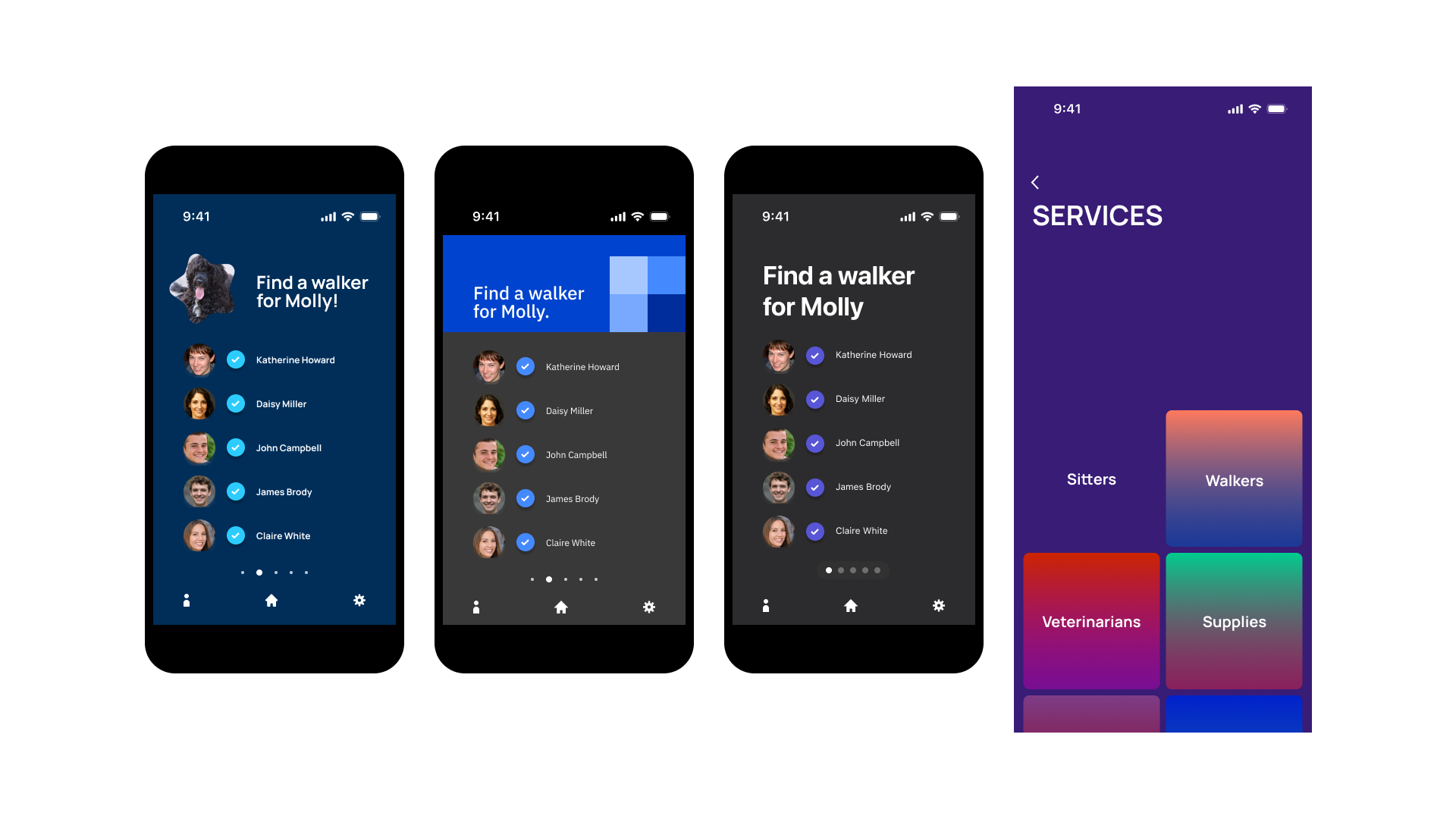Tap the settings gear icon

click(359, 600)
